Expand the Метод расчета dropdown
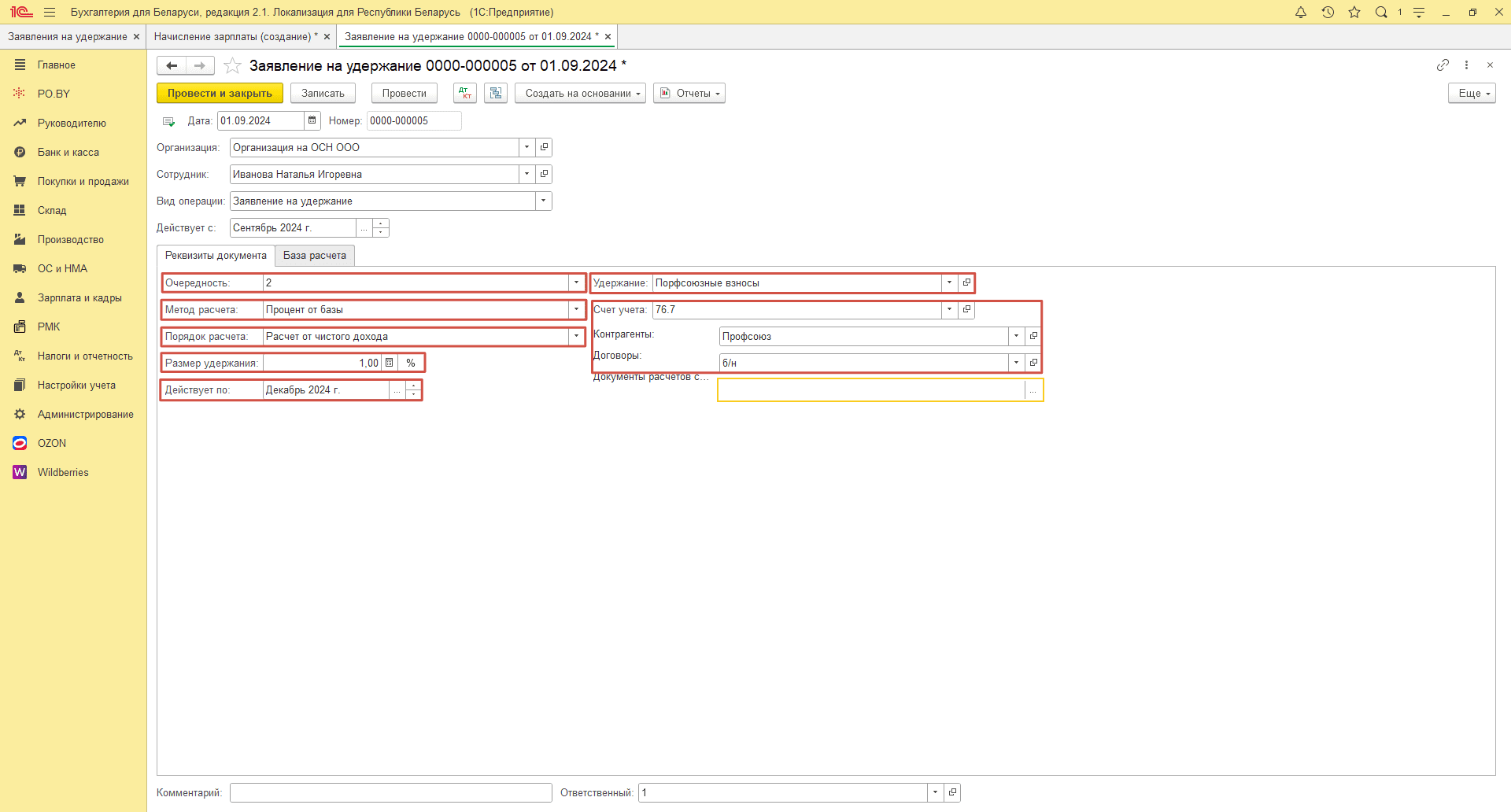Viewport: 1511px width, 812px height. coord(576,309)
